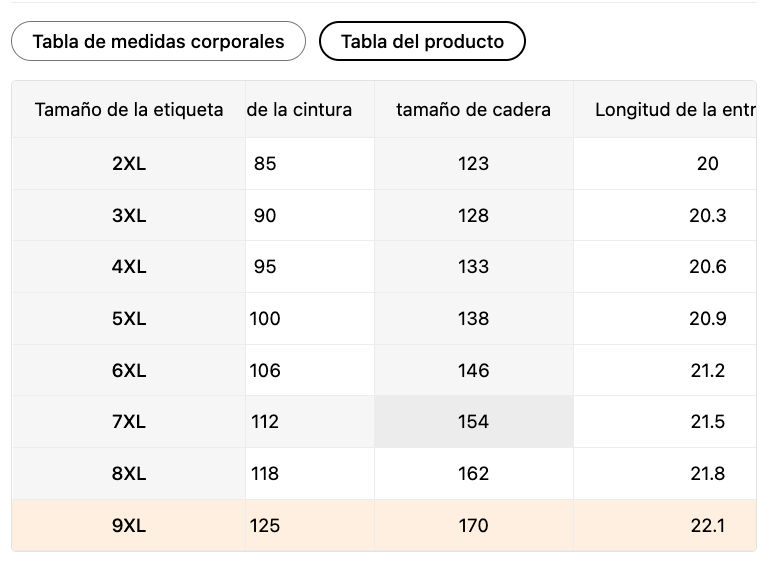Switch to Tabla de medidas corporales tab
This screenshot has height=572, width=774.
pyautogui.click(x=158, y=41)
